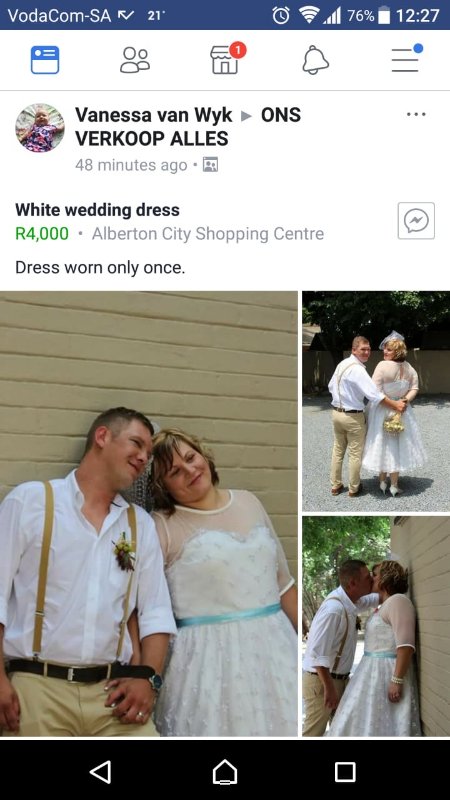The height and width of the screenshot is (800, 450).
Task: Tap the group audience icon beside timestamp
Action: pos(210,164)
